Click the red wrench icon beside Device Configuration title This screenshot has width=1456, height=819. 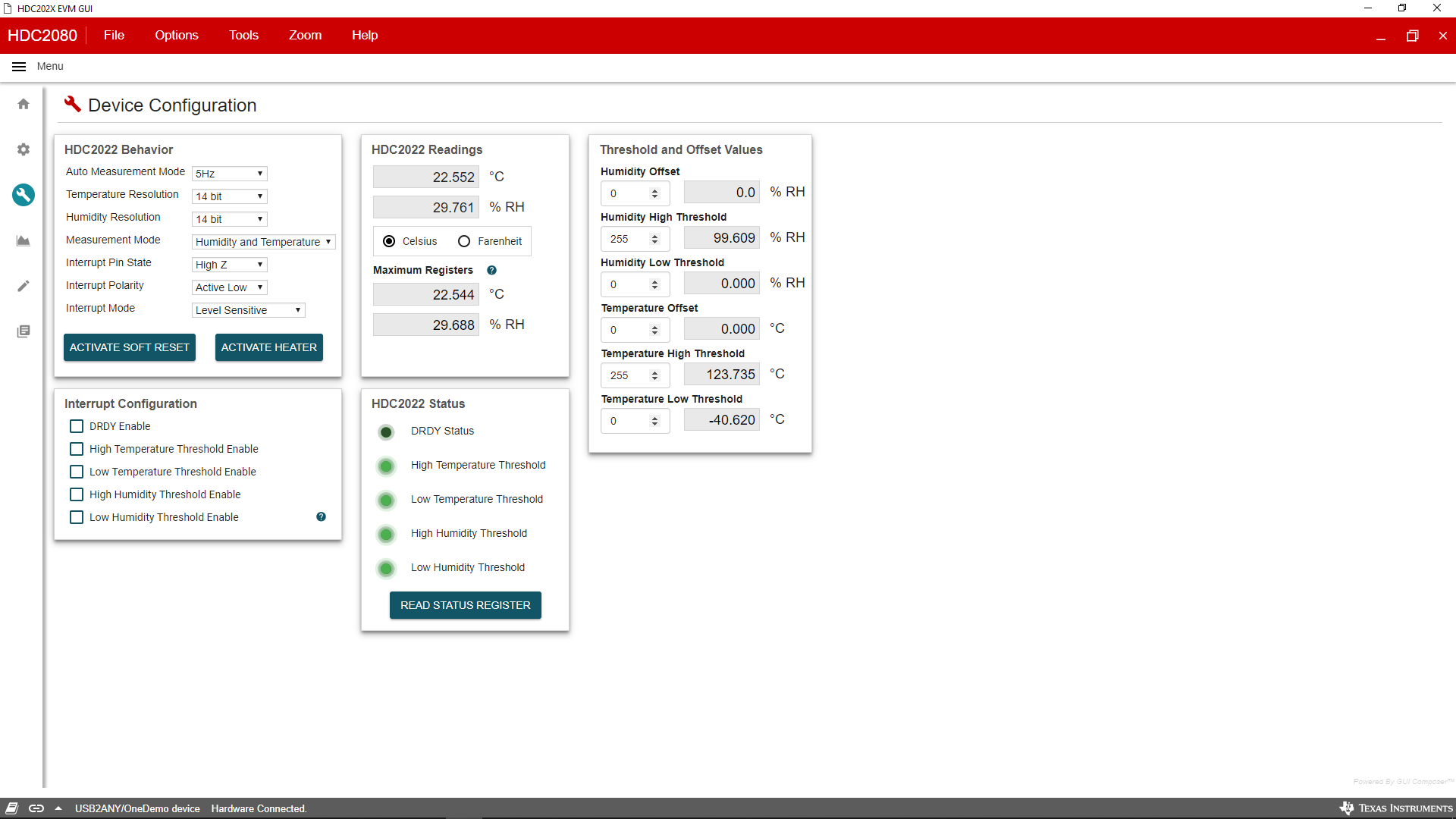(x=73, y=105)
